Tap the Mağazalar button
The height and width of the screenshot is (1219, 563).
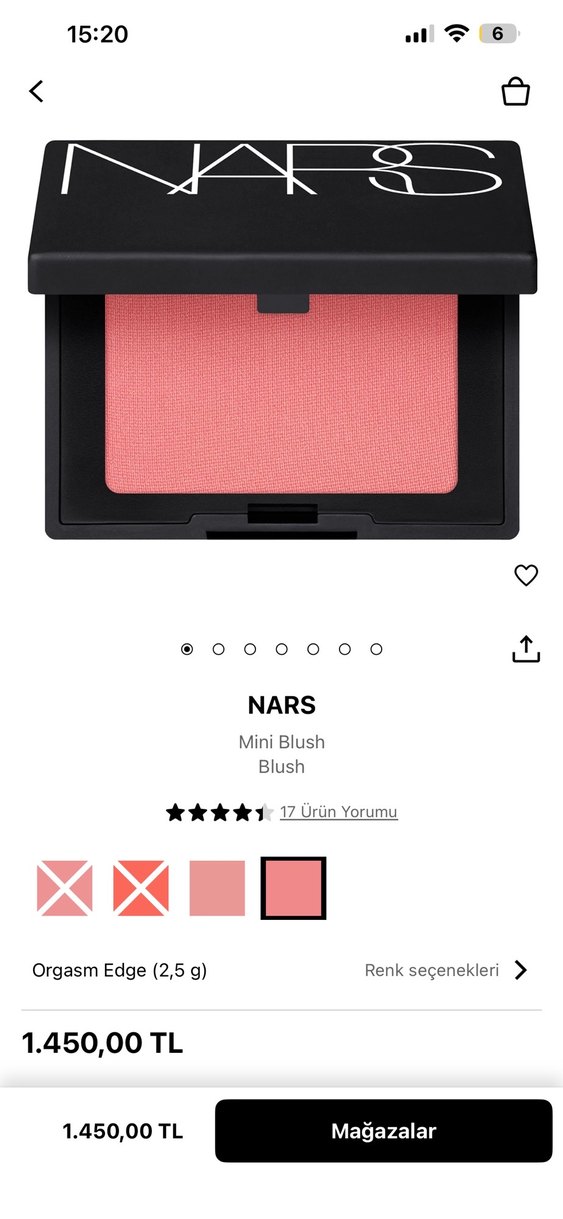pyautogui.click(x=384, y=1131)
